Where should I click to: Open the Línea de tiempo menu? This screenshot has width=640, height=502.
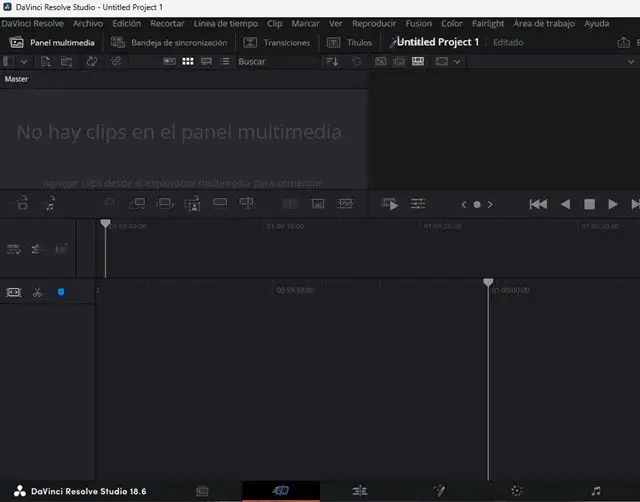click(226, 24)
